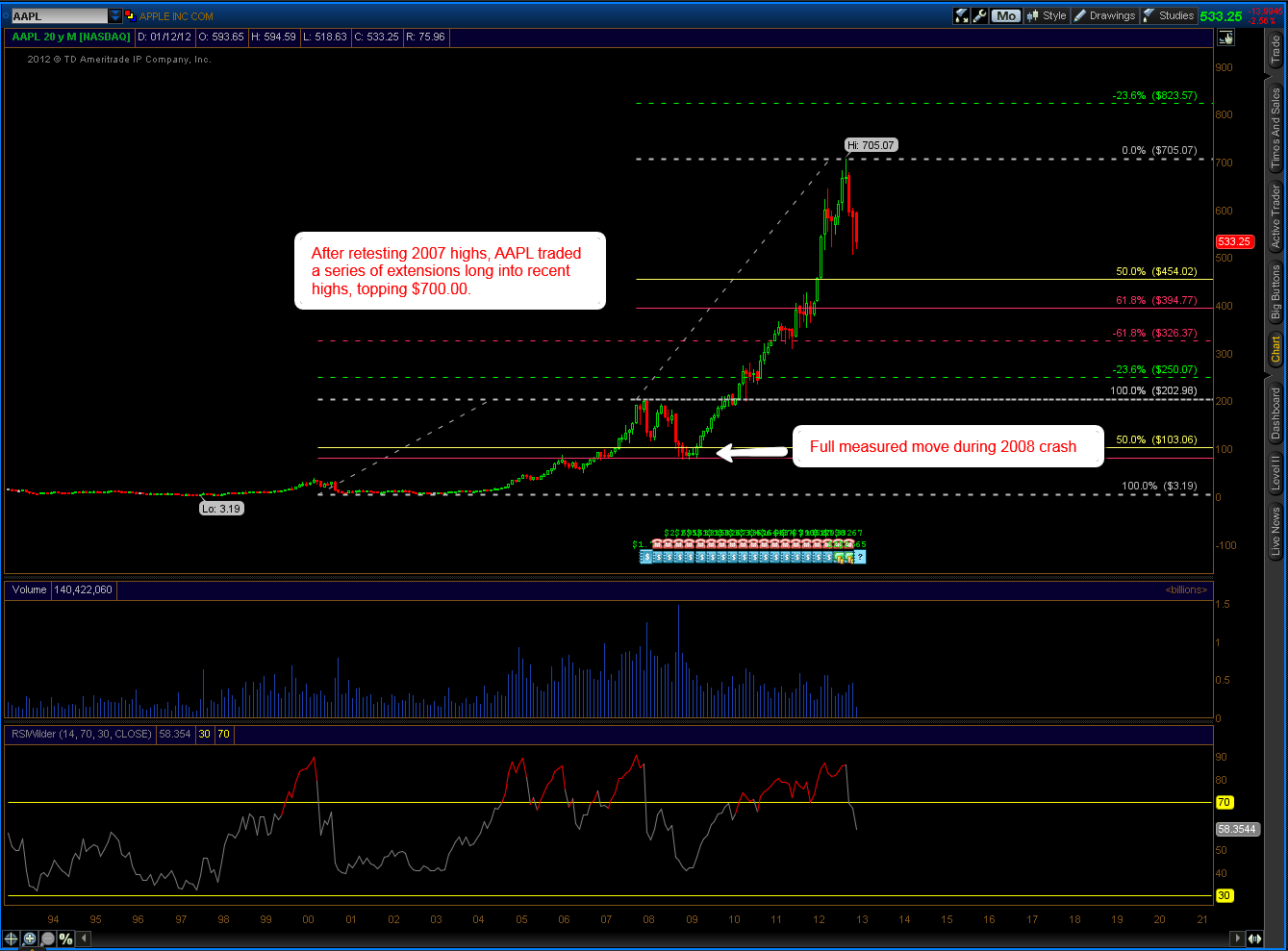Select the 100.0% ($3.19) Fibonacci label
This screenshot has height=951, width=1288.
[1159, 487]
